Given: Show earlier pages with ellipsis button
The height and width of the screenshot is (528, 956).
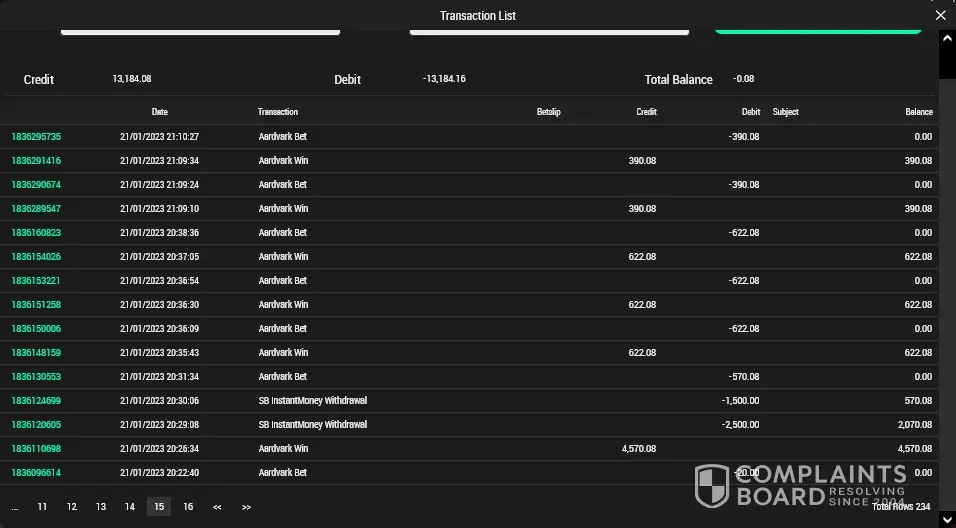Looking at the screenshot, I should tap(15, 507).
